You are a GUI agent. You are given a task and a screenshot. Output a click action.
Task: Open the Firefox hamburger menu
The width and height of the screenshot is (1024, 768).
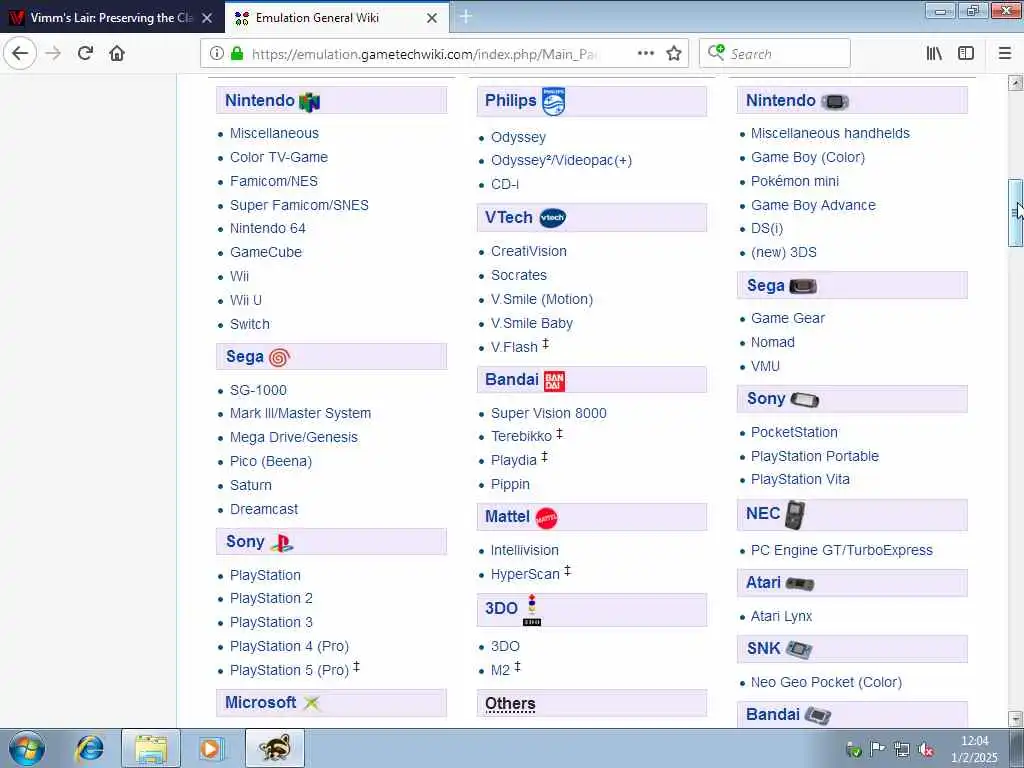click(x=1004, y=53)
